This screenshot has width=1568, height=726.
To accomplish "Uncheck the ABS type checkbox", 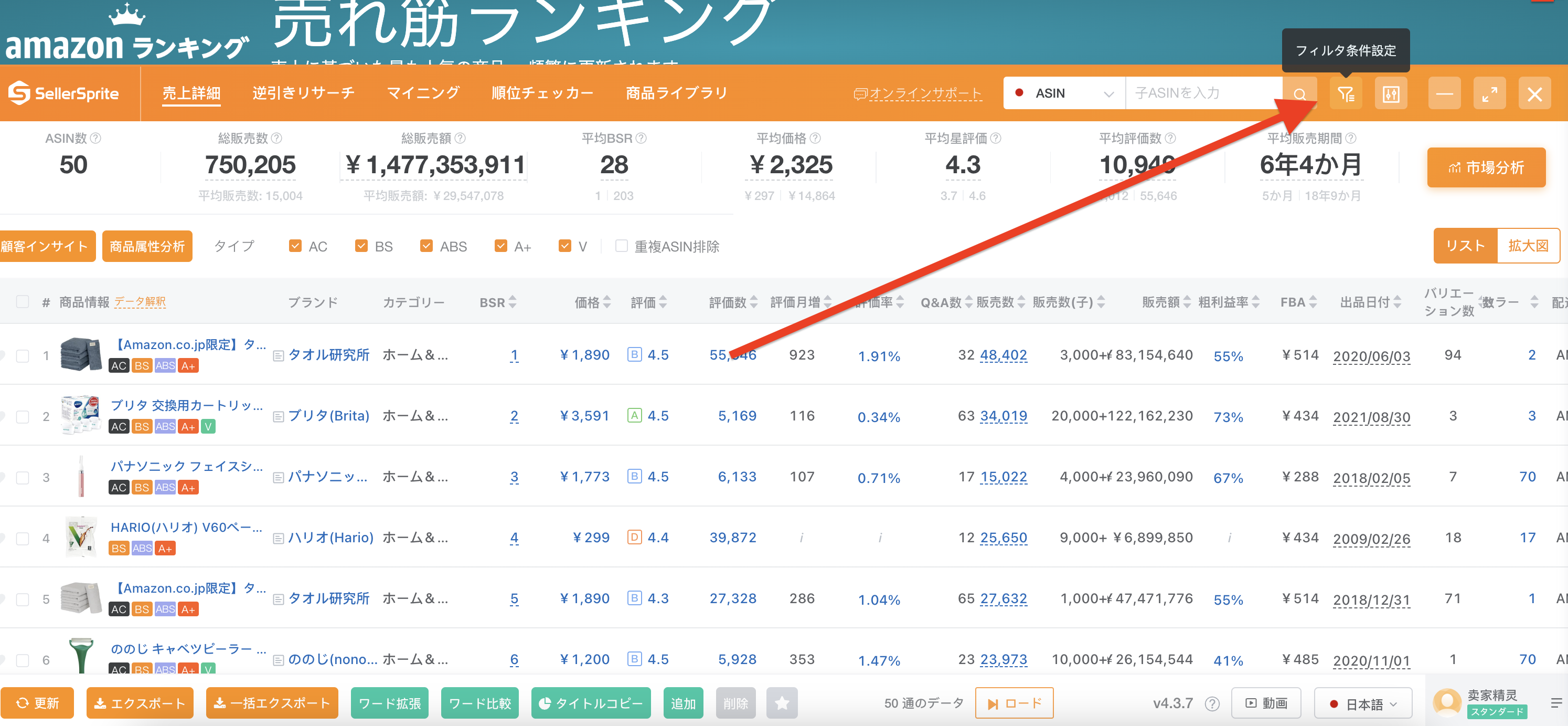I will [426, 246].
